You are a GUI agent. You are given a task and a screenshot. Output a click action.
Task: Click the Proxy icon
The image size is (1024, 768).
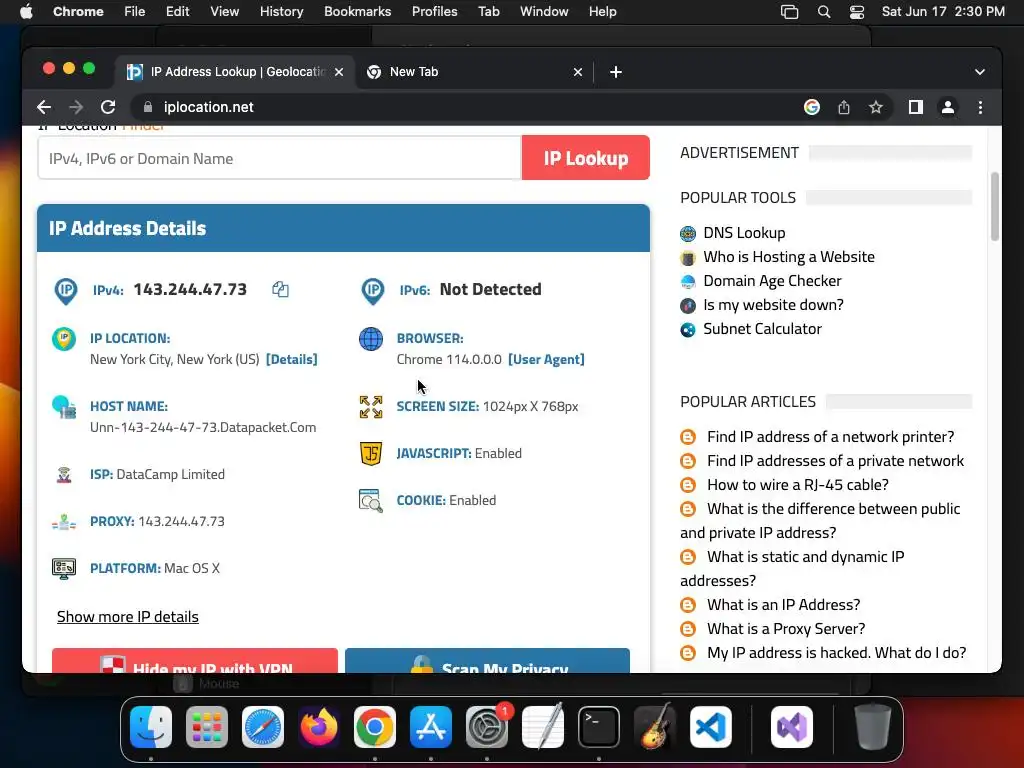(x=64, y=522)
